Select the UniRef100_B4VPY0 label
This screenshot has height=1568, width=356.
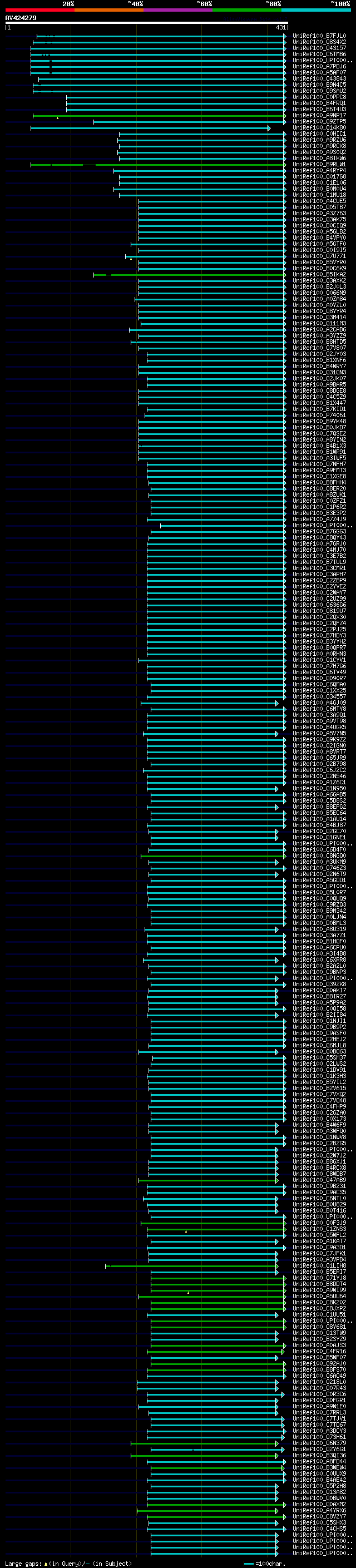pyautogui.click(x=319, y=238)
